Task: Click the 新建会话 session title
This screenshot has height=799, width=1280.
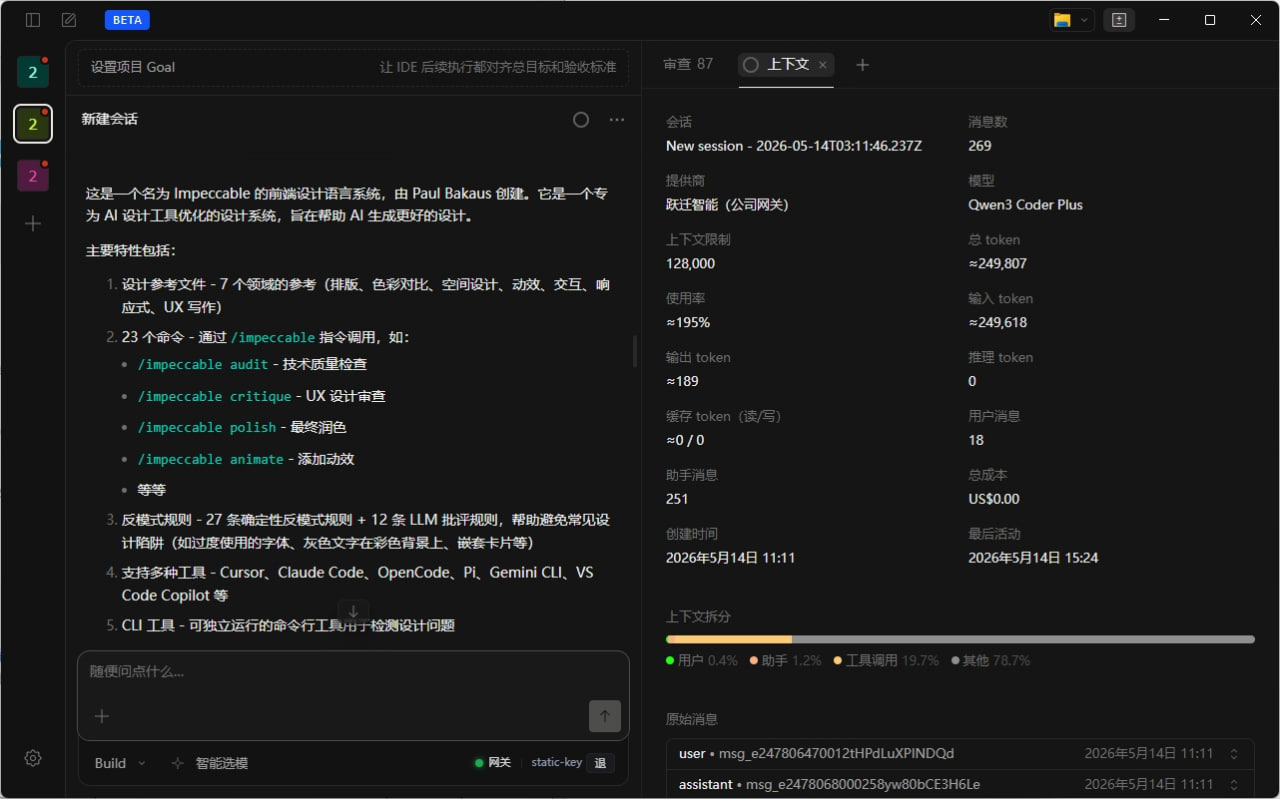Action: pyautogui.click(x=110, y=119)
